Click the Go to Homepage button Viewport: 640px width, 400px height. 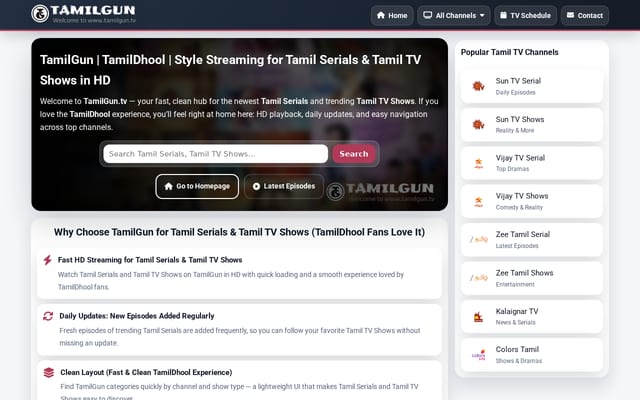click(x=197, y=187)
